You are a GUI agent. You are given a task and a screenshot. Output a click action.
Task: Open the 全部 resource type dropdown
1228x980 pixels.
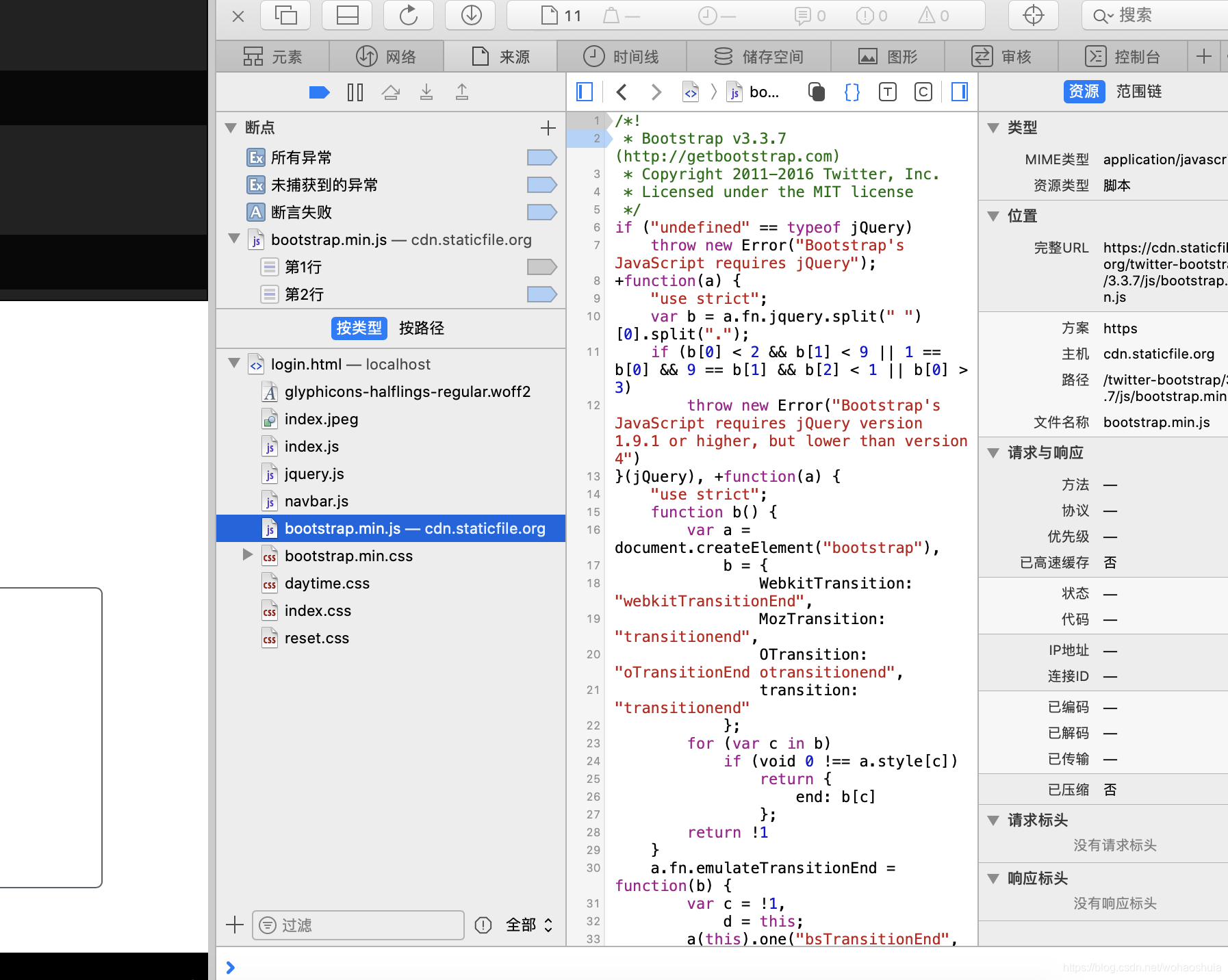tap(528, 925)
